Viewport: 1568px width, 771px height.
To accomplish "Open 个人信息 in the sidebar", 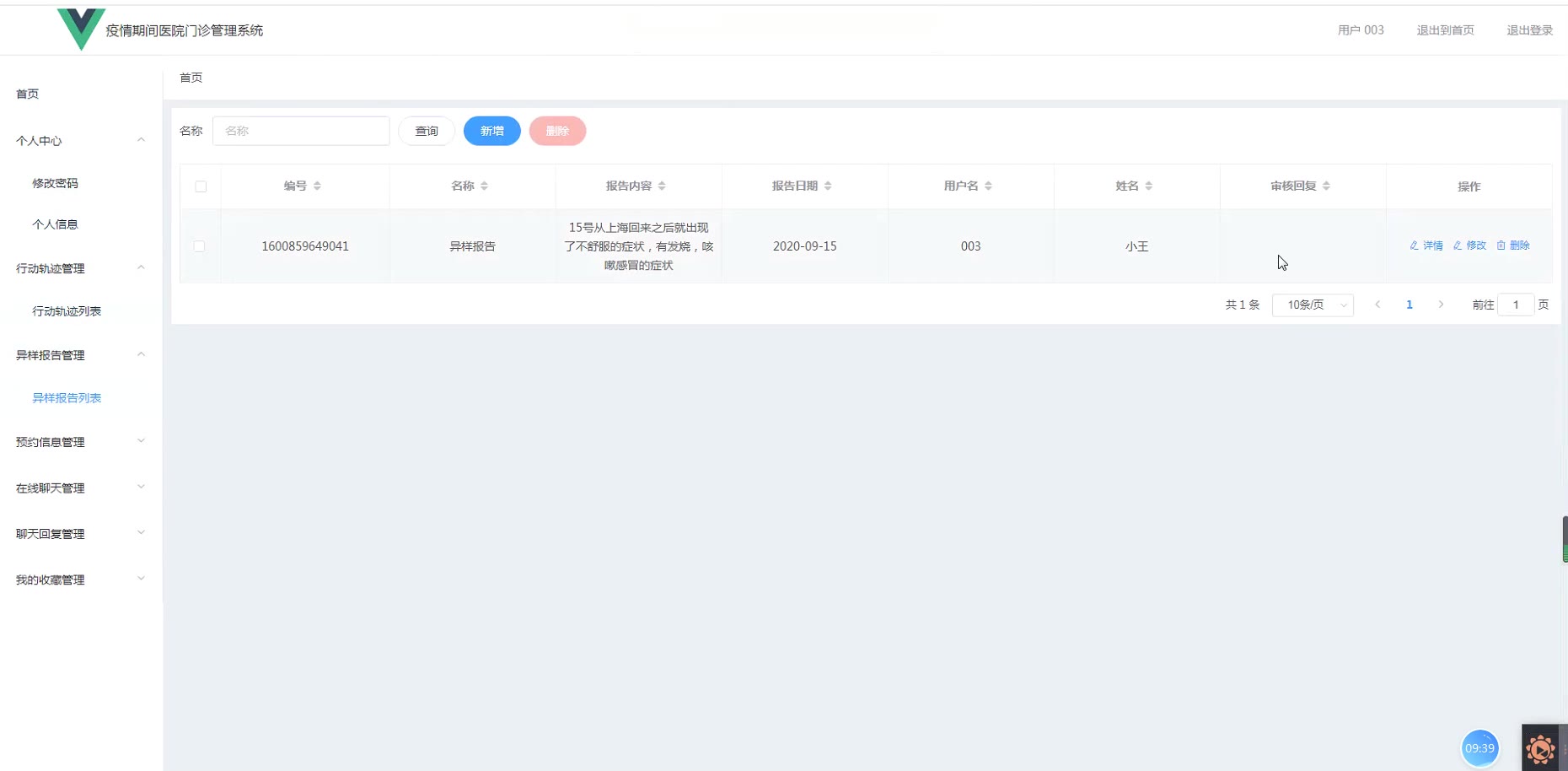I will coord(56,224).
